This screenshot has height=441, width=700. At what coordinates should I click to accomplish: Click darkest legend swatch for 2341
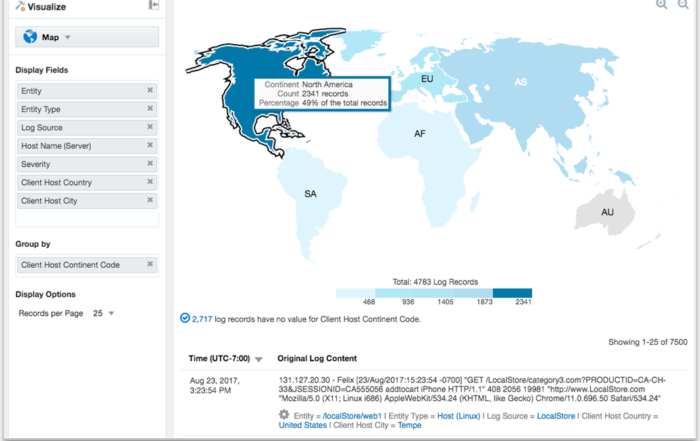512,293
